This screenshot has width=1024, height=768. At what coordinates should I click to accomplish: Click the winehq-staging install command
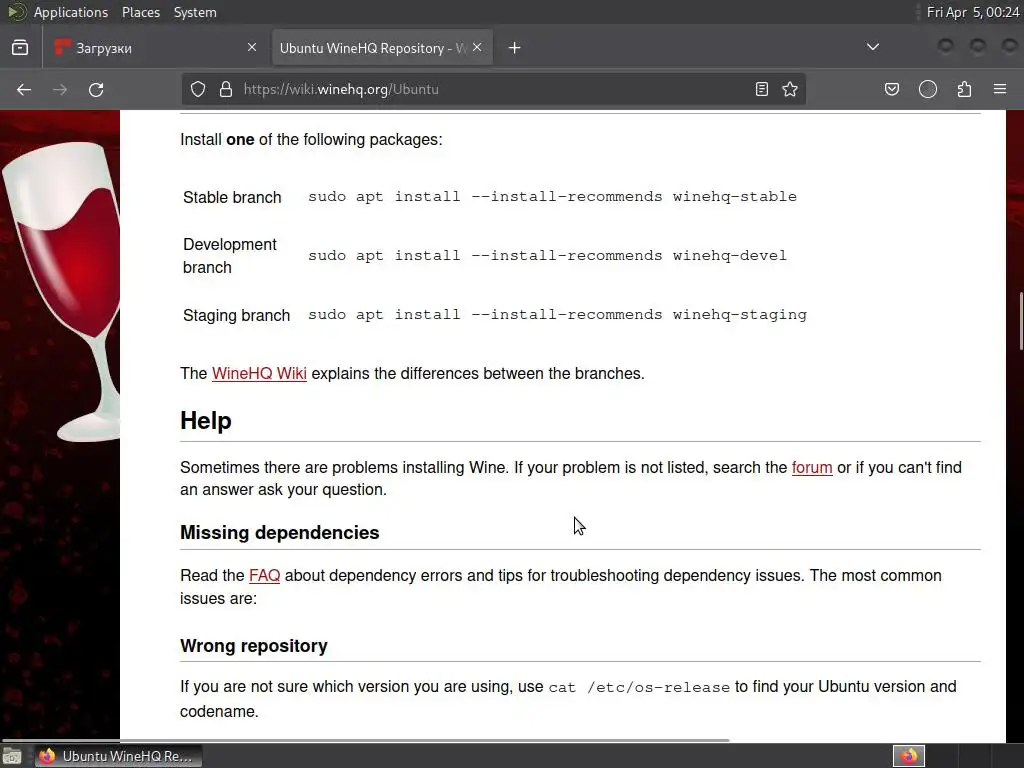point(557,315)
